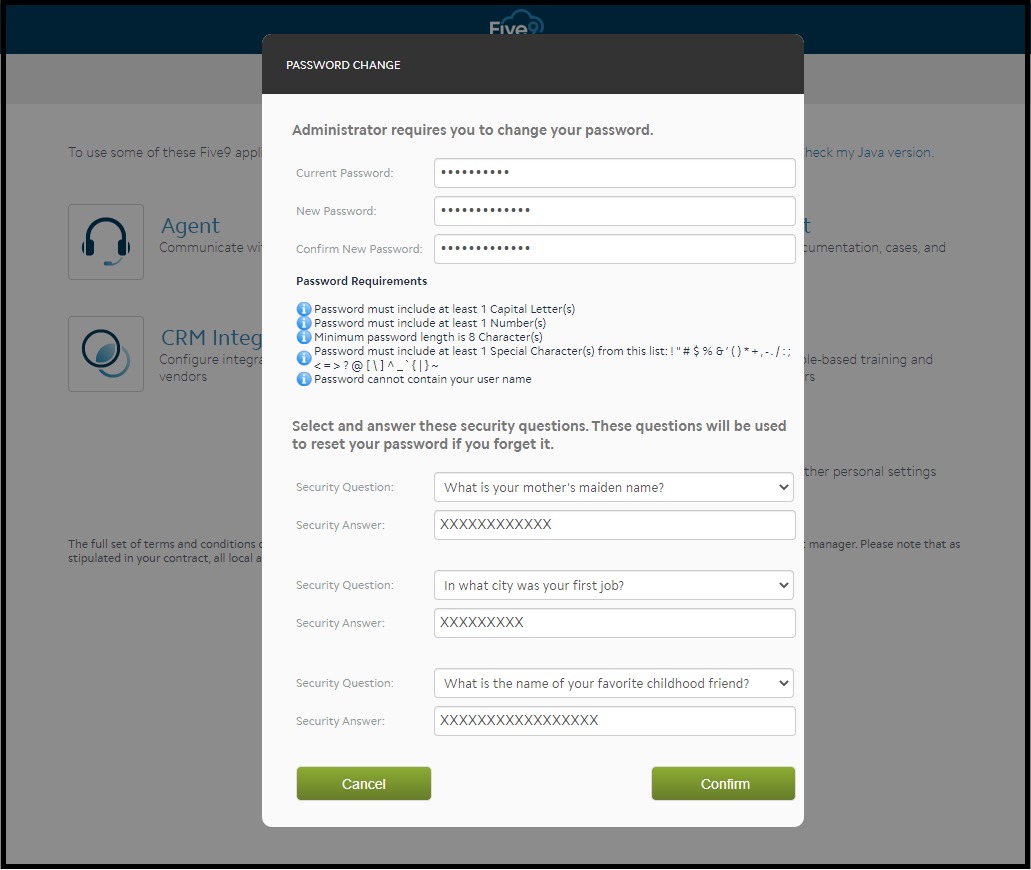Click info icon beside user name requirement

[x=304, y=379]
